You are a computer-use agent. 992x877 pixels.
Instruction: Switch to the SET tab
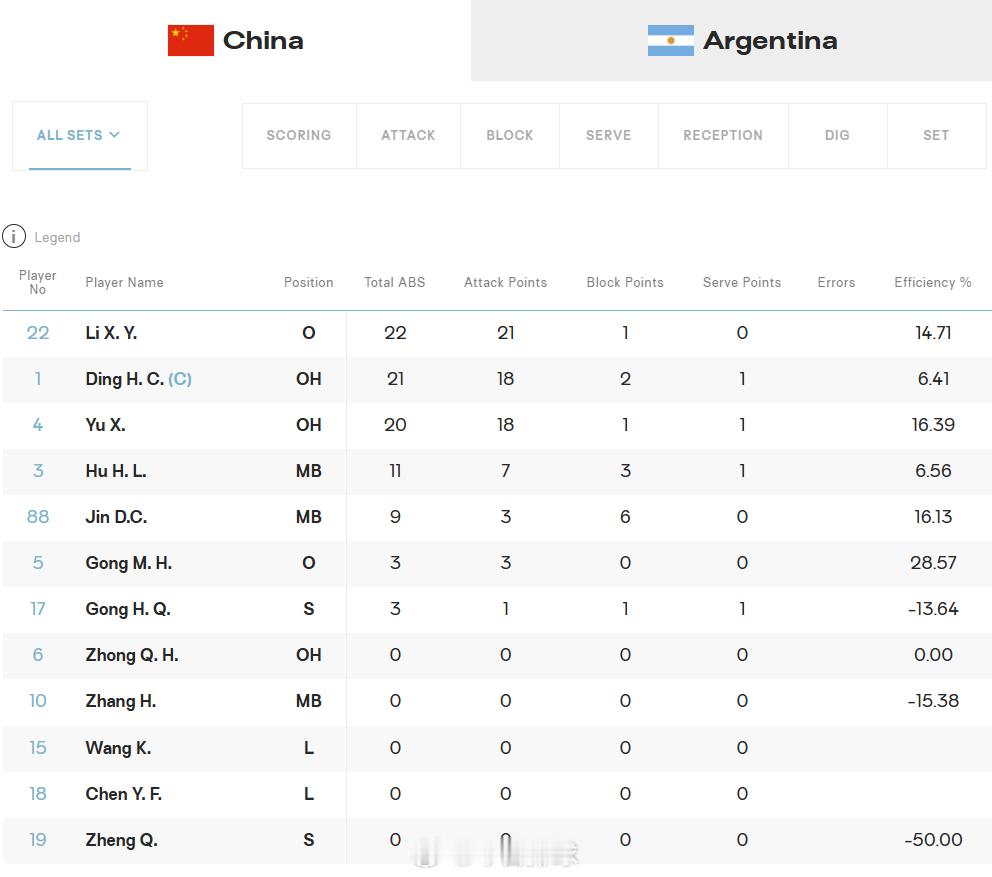(x=936, y=135)
